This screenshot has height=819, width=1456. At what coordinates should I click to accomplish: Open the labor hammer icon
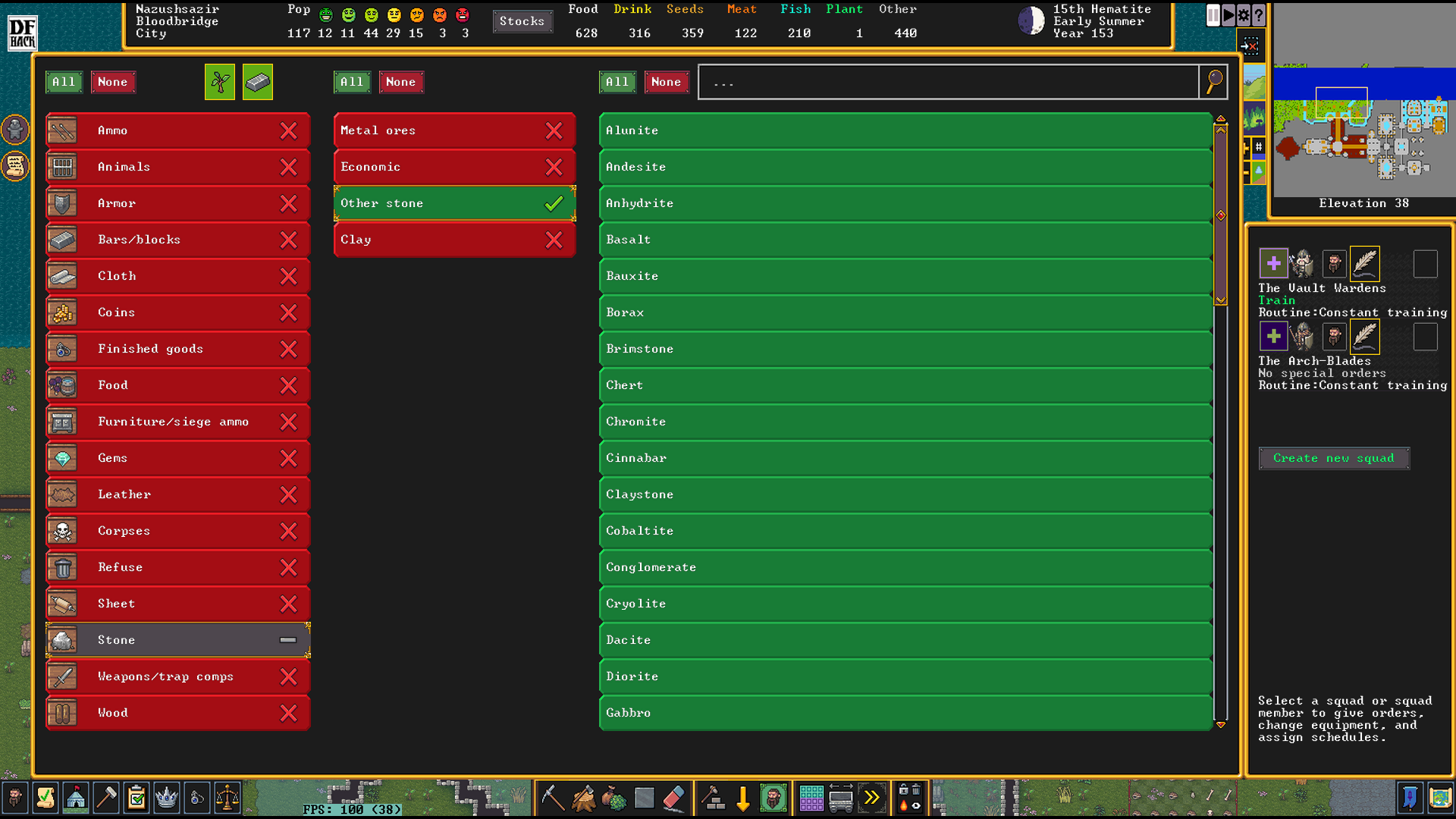pos(106,798)
